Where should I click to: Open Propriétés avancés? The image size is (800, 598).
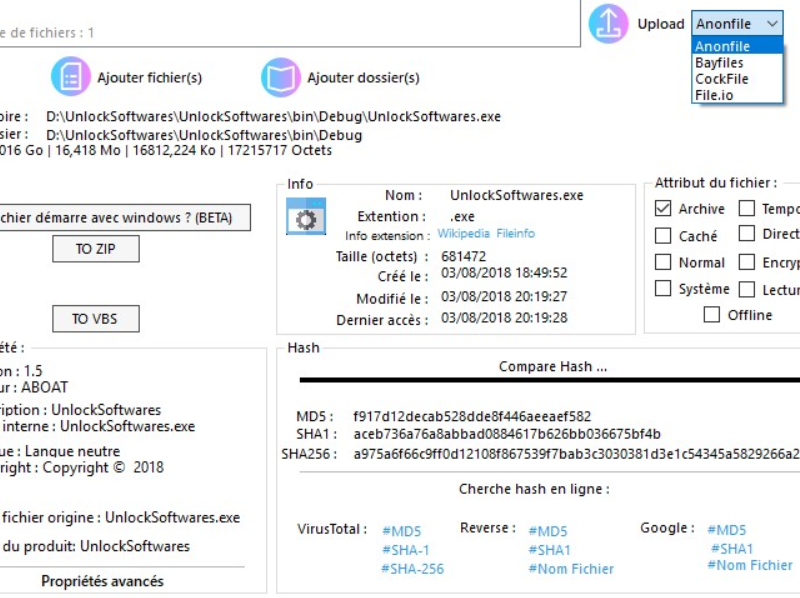click(102, 581)
